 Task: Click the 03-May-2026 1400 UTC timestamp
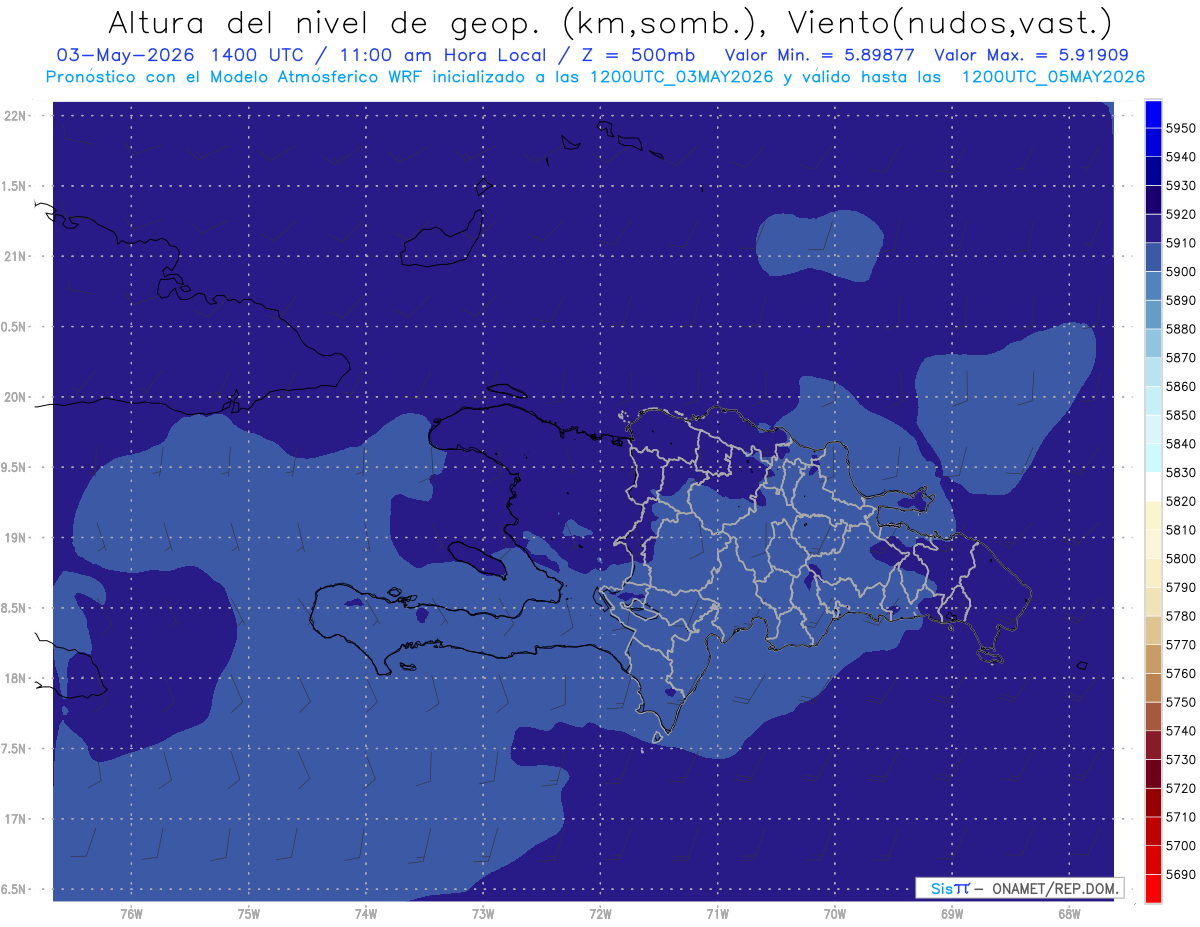point(181,55)
